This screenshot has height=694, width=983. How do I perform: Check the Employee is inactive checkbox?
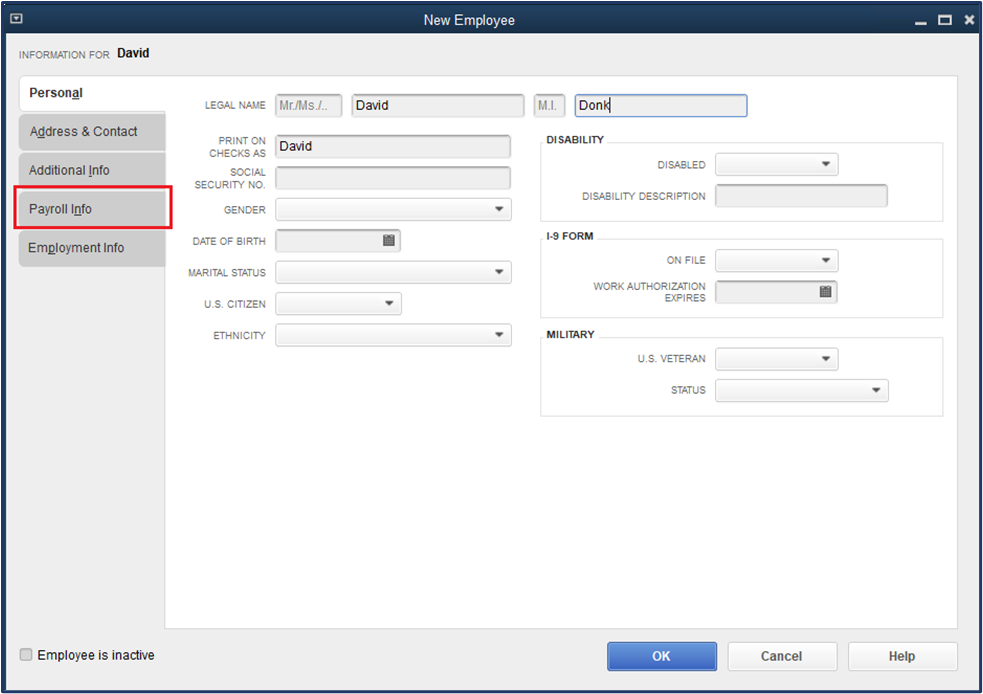(24, 654)
